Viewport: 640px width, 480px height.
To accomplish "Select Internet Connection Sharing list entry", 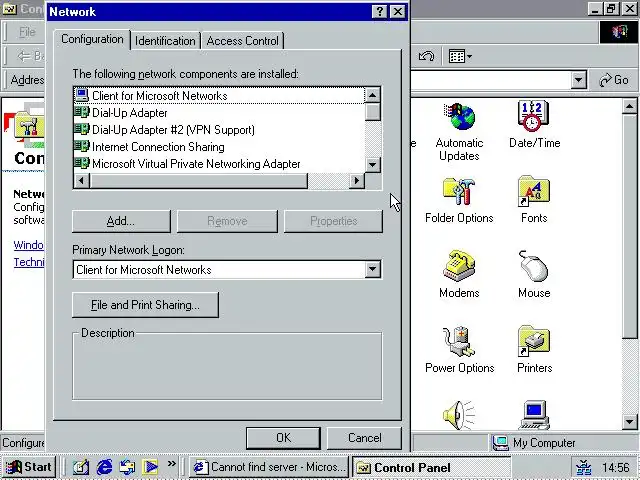I will (x=158, y=147).
